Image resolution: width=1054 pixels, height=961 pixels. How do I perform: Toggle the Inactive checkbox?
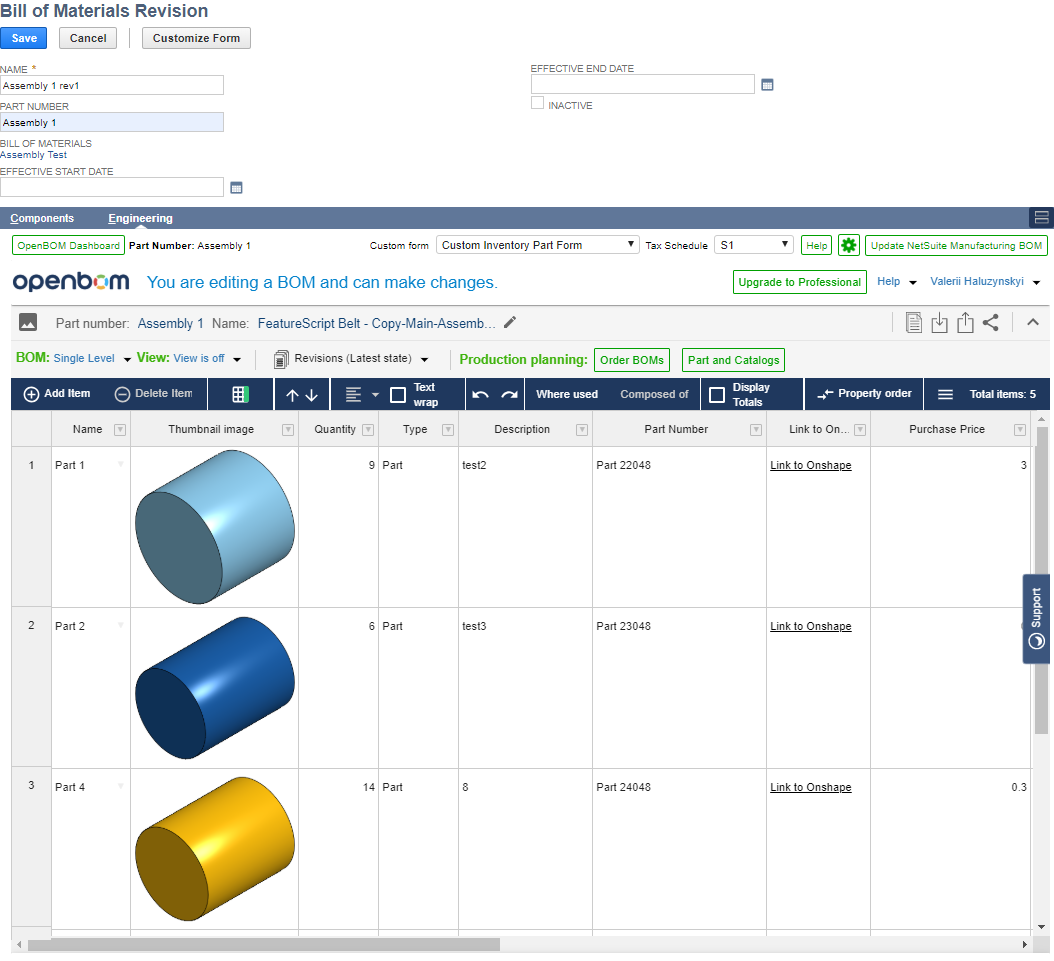click(x=537, y=103)
